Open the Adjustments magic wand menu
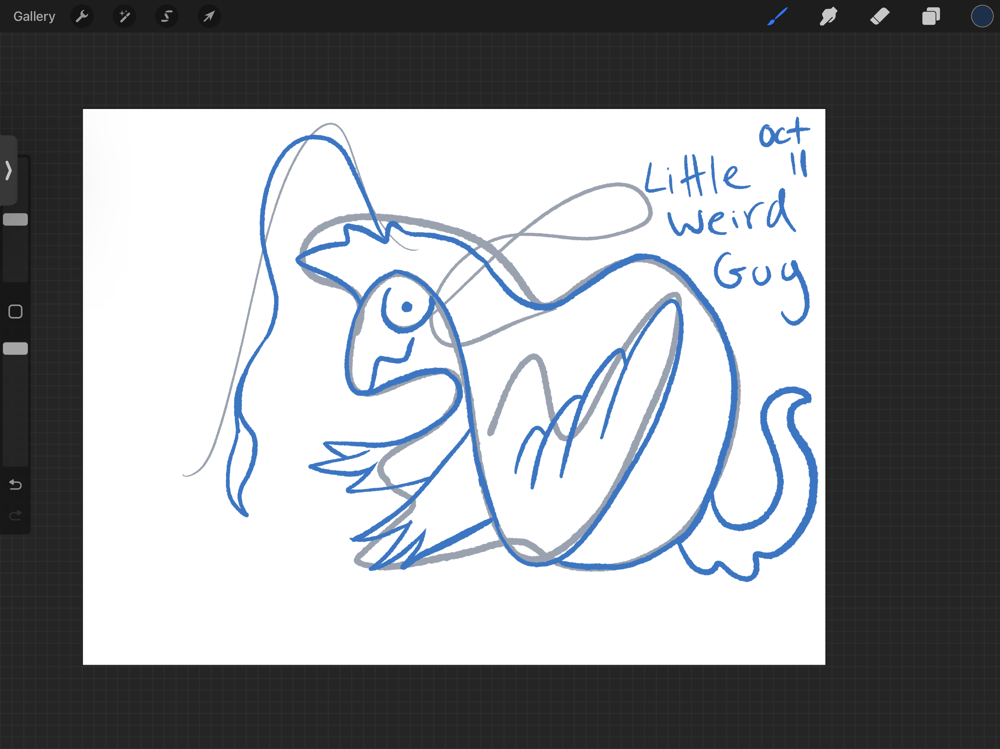This screenshot has height=749, width=1000. click(x=124, y=17)
